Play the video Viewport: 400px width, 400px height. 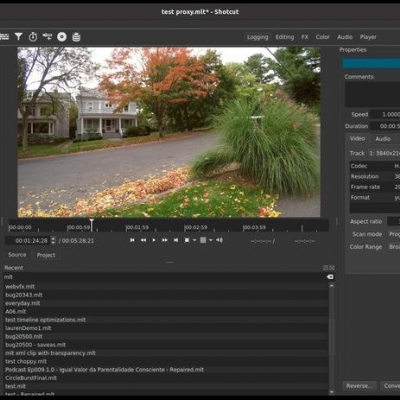[x=154, y=240]
